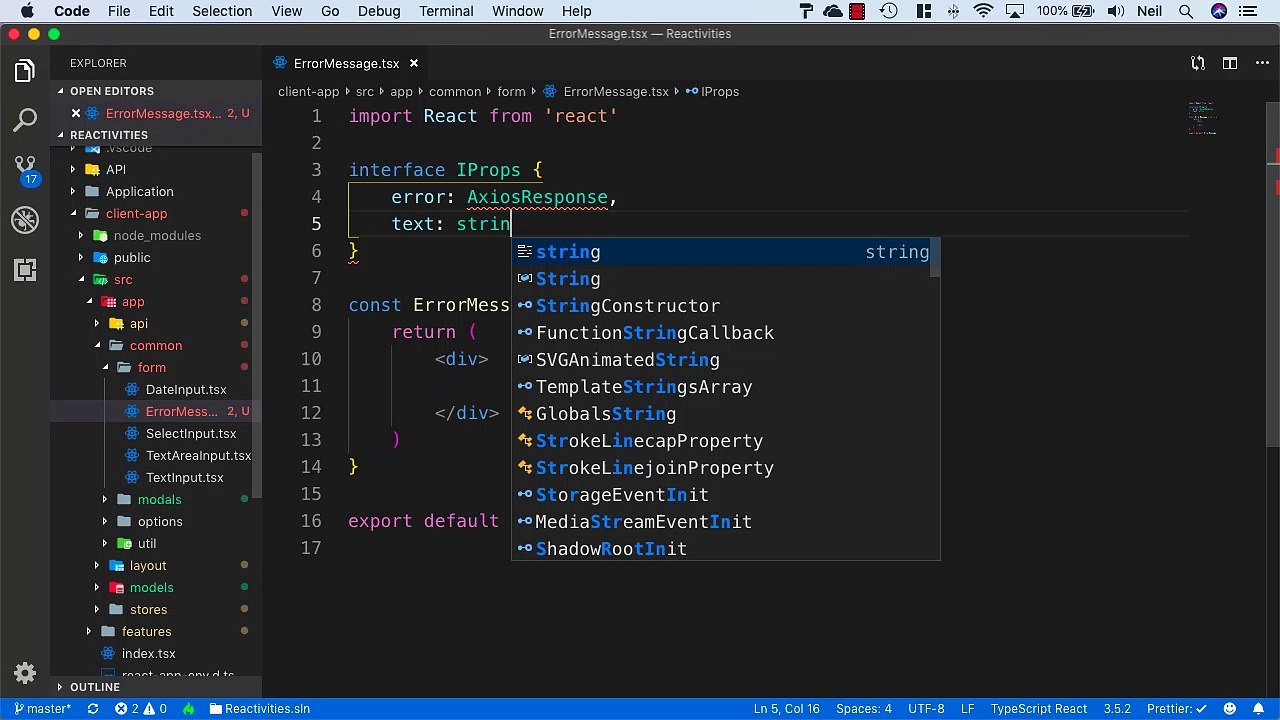Click the Ln 5, Col 16 status item
Viewport: 1280px width, 720px height.
coord(786,708)
